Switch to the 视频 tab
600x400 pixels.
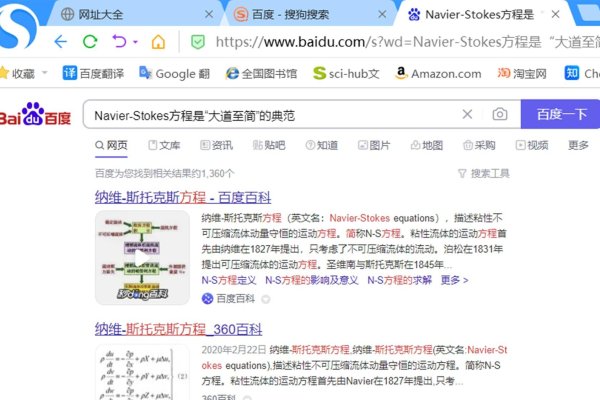532,145
